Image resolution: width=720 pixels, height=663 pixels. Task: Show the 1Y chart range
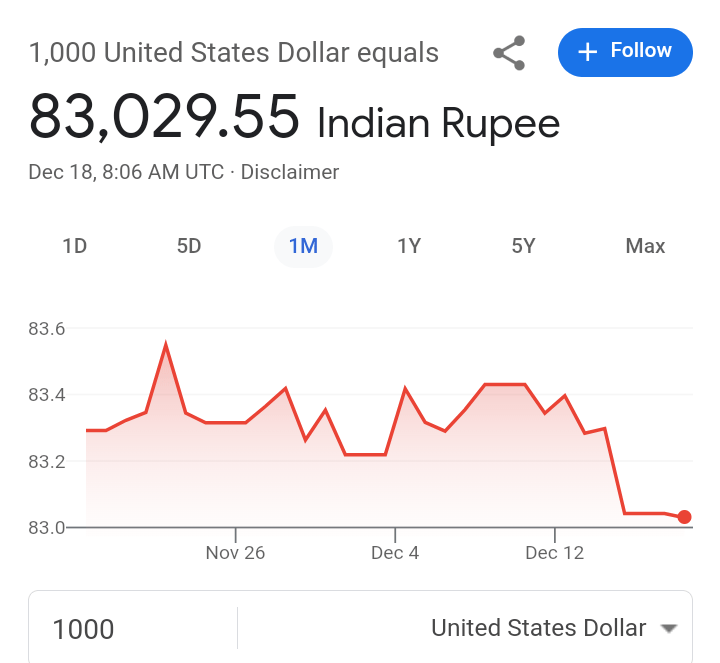409,246
